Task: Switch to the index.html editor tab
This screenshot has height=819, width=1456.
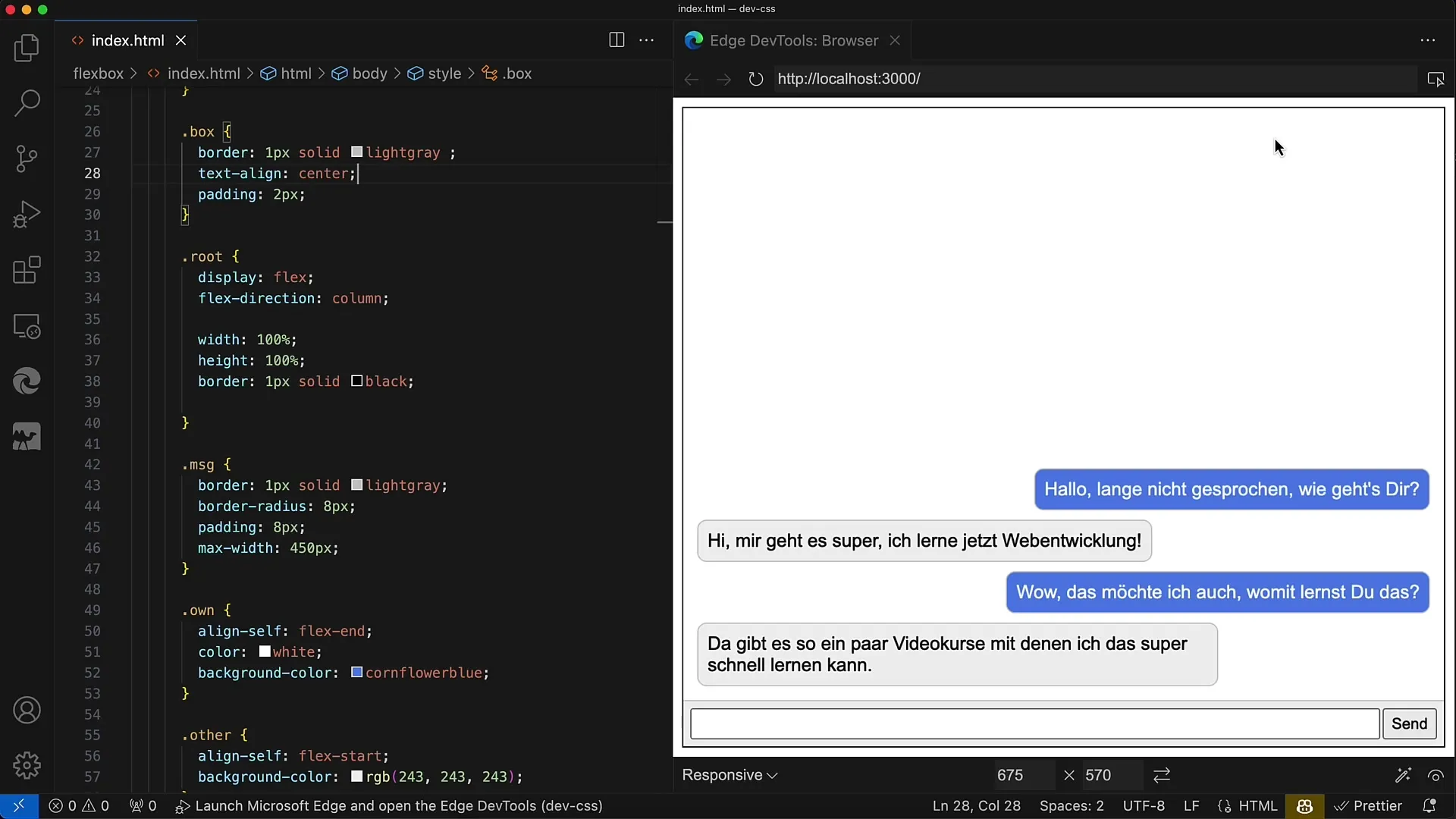Action: coord(126,40)
